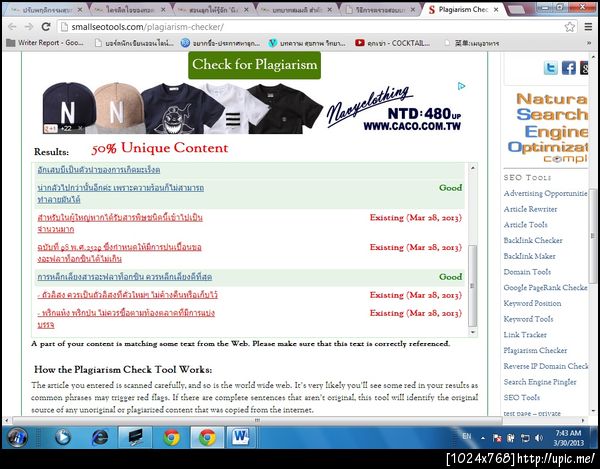Click the results list scrollbar thumb

[473, 285]
